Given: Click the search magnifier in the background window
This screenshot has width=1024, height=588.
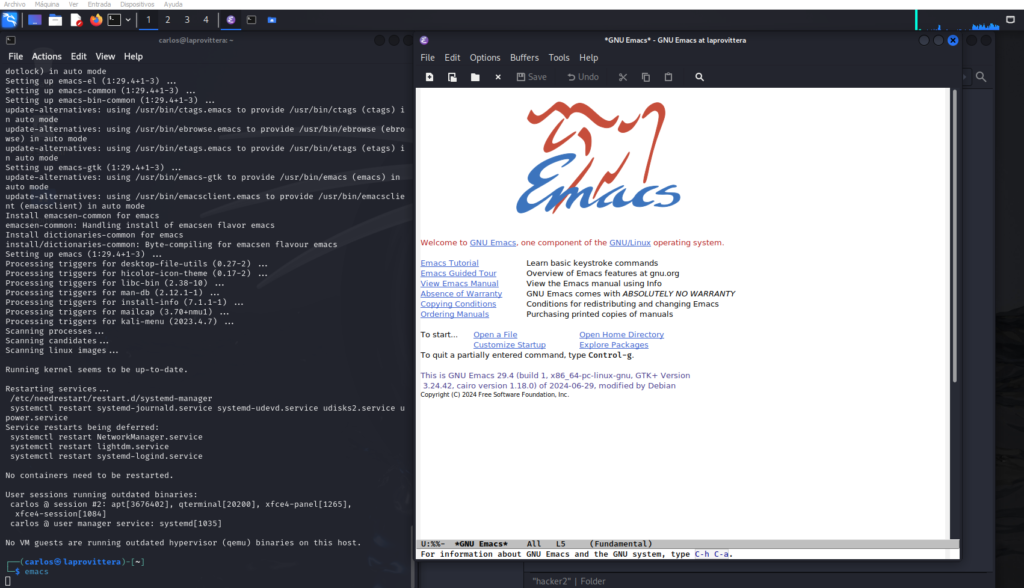Looking at the screenshot, I should pos(981,77).
